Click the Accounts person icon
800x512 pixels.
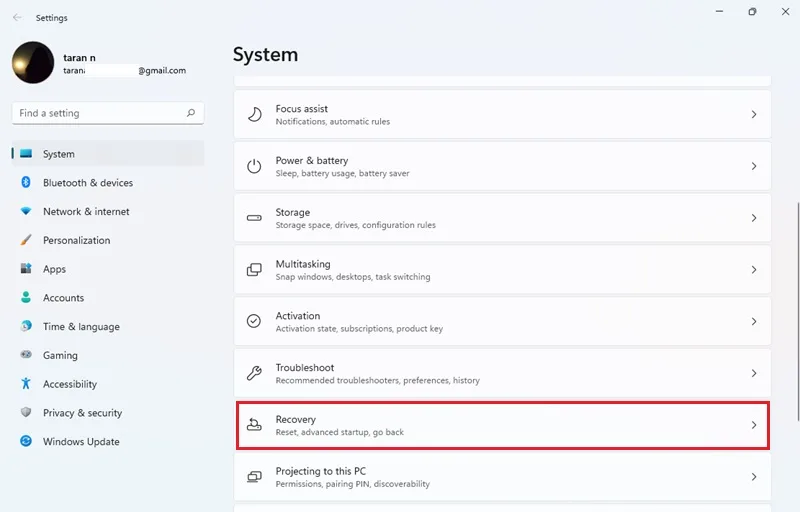(26, 297)
